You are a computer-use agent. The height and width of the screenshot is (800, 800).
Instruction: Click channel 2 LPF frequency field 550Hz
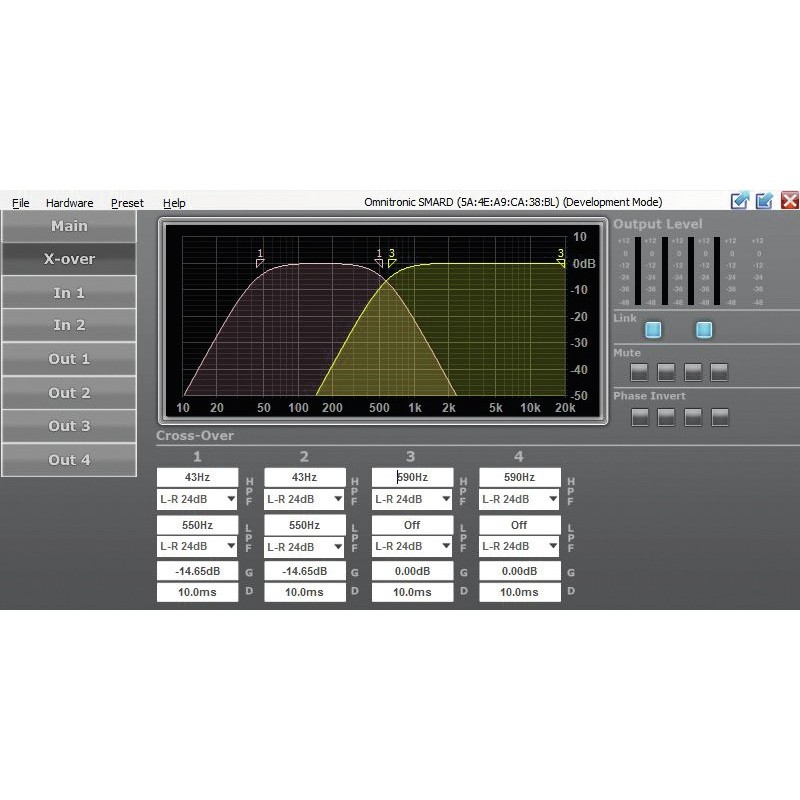click(305, 525)
